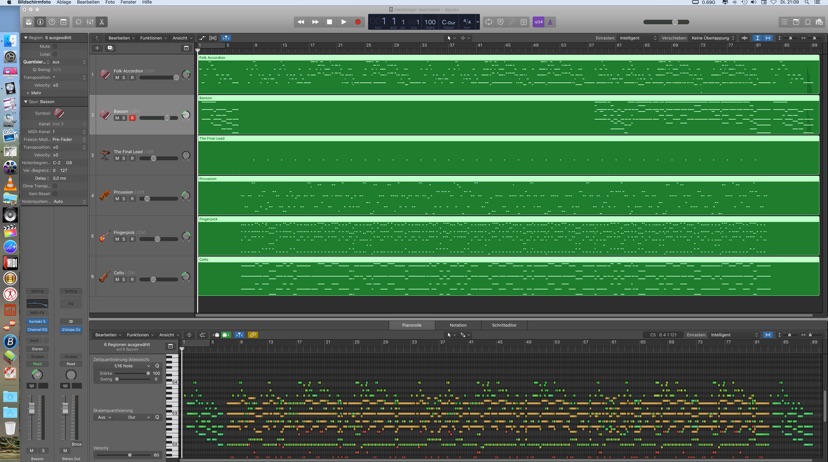Show automation in the tracks area
Screen dimensions: 828x462
pos(202,38)
